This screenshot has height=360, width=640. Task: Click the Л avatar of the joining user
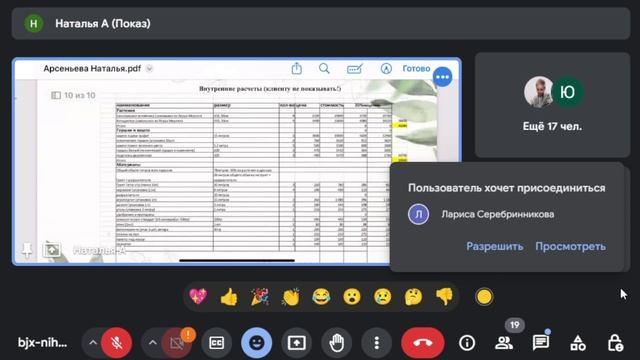[x=418, y=214]
